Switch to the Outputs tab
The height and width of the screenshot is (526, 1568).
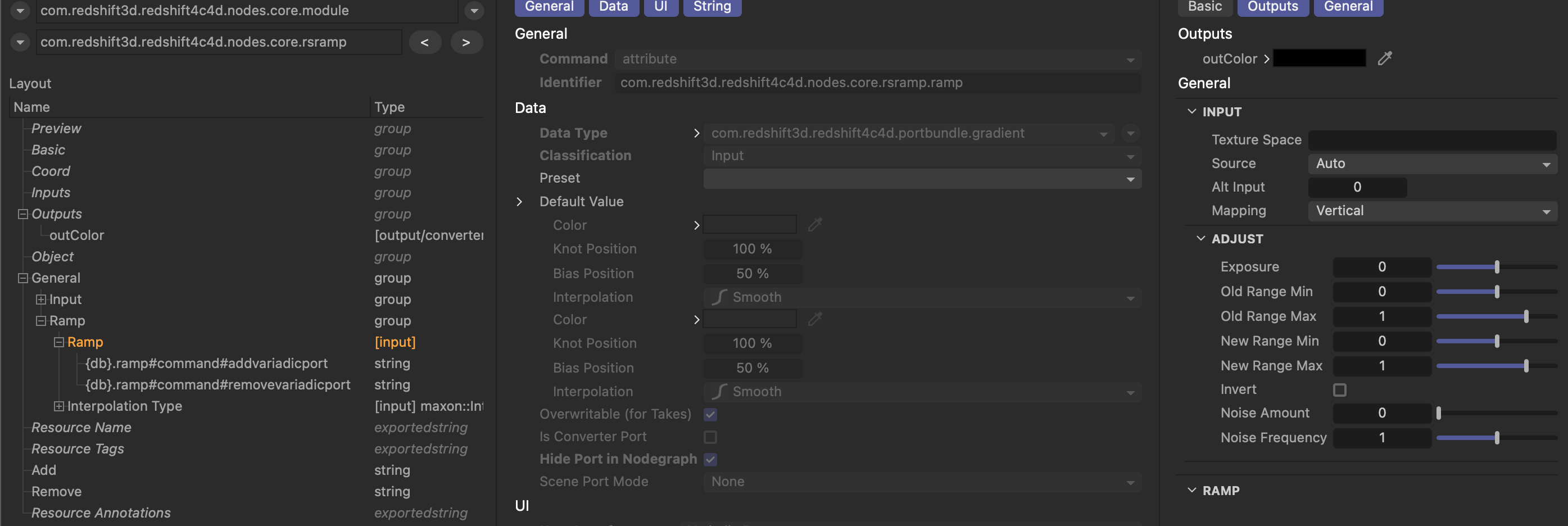pos(1272,7)
